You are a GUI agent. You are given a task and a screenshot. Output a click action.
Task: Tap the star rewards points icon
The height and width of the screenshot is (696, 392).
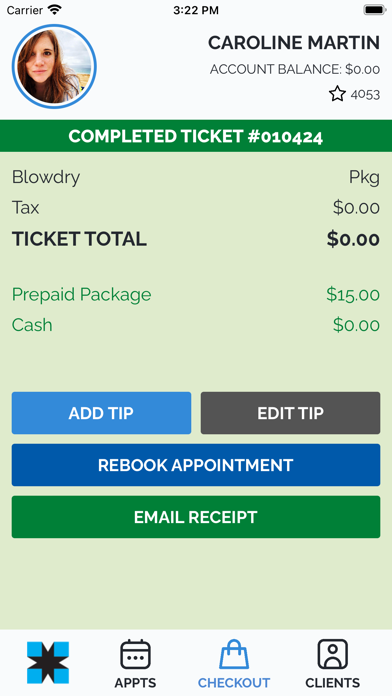[x=337, y=94]
